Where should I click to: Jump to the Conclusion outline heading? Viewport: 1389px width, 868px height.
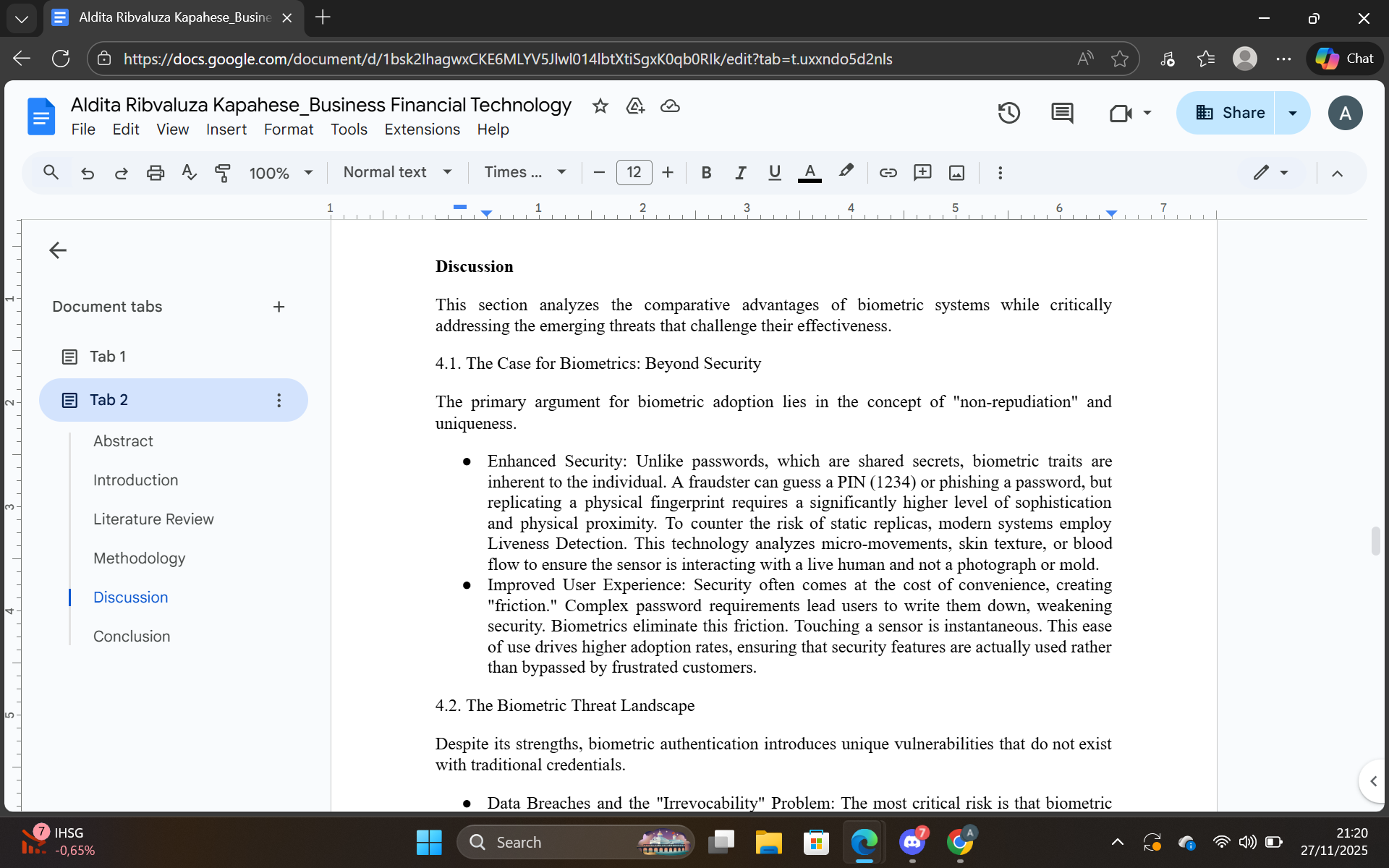131,637
